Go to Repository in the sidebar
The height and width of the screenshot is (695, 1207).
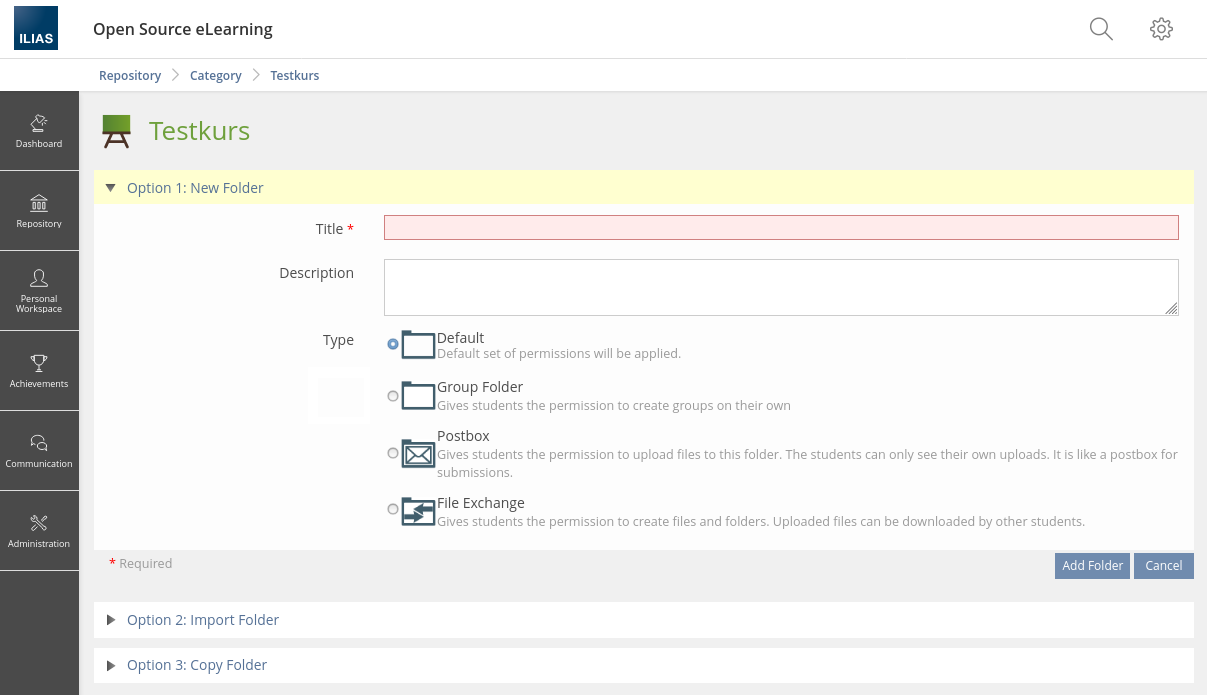[39, 211]
